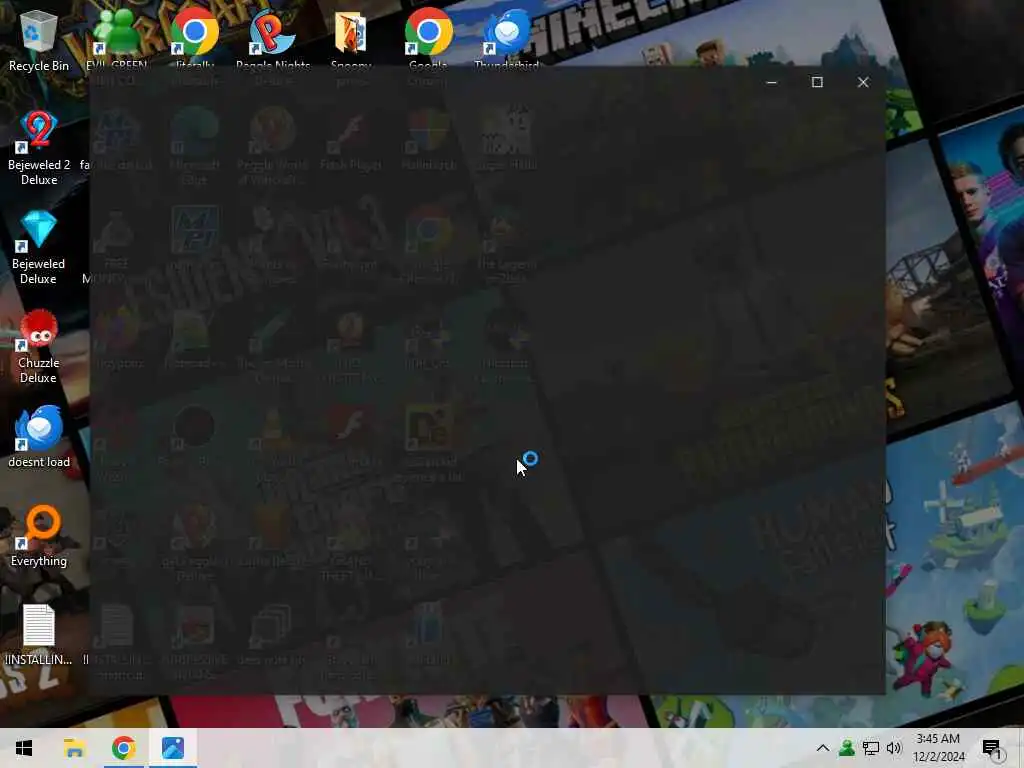Open the taskbar clock showing 3:45 AM

click(x=938, y=748)
